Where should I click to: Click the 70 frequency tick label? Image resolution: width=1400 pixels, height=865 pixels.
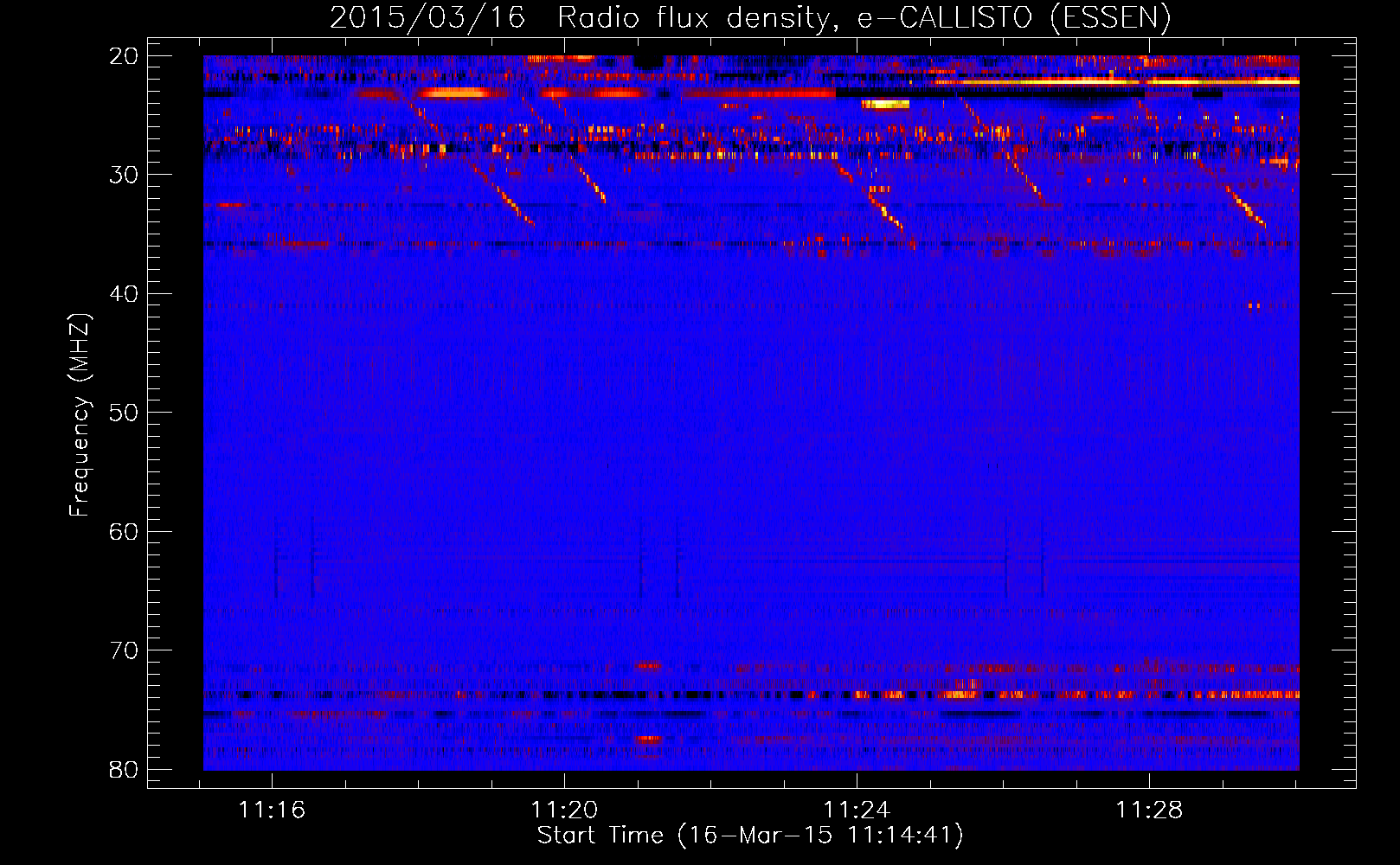125,650
